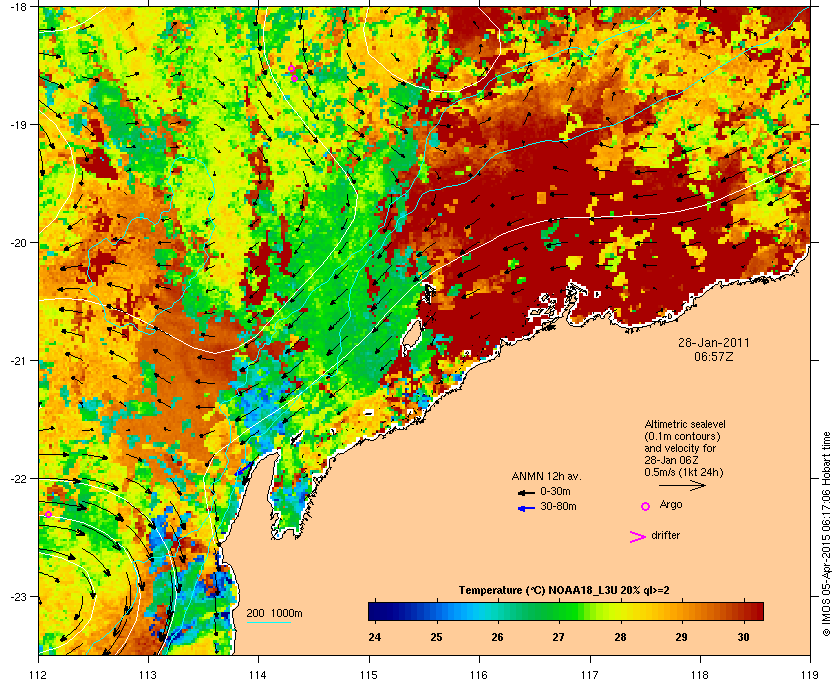
Task: Click the cyan line under '200 1000m'
Action: [x=268, y=622]
